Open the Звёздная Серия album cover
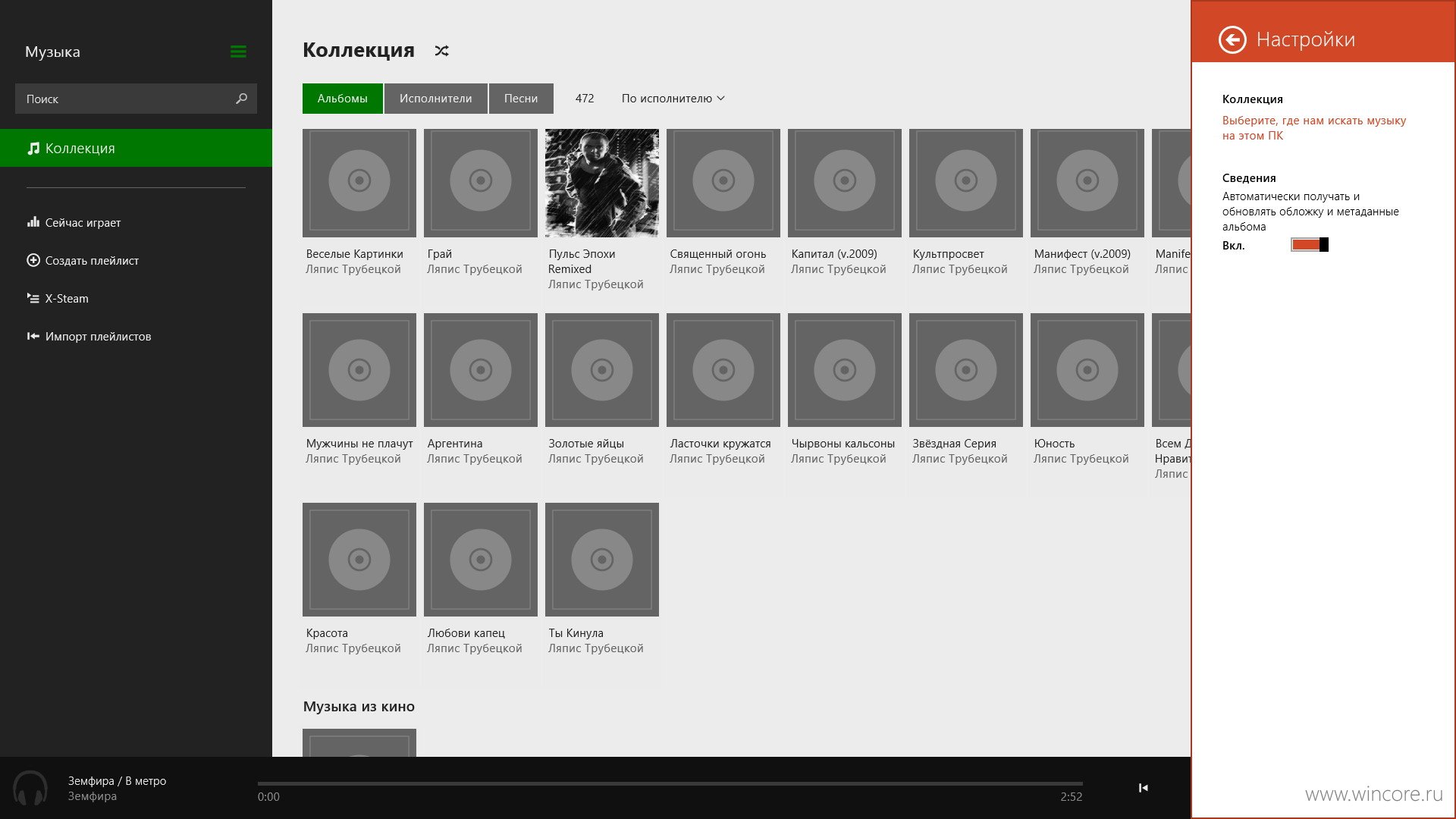1456x819 pixels. (966, 370)
